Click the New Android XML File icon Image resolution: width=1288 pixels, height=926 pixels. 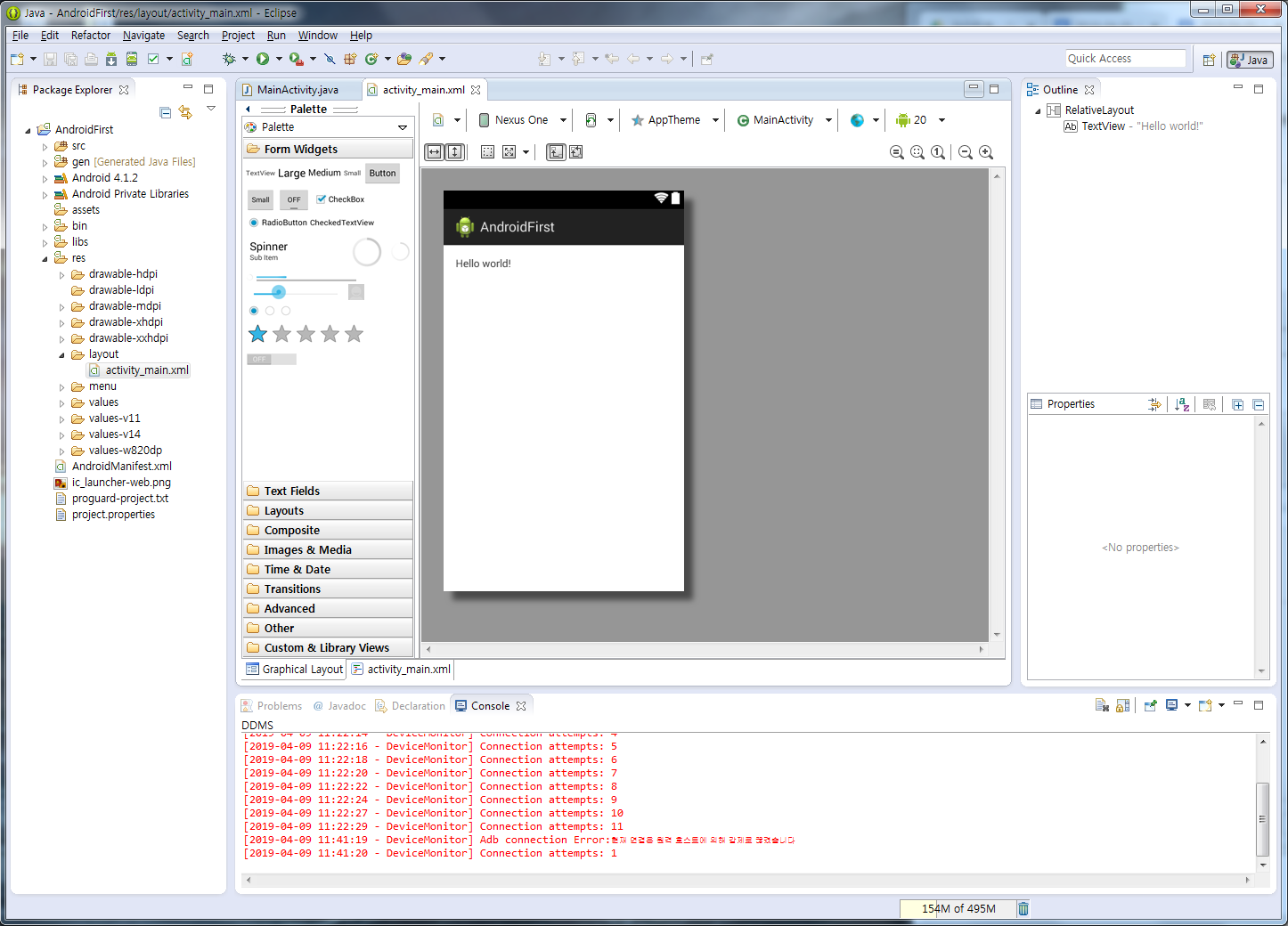[187, 59]
